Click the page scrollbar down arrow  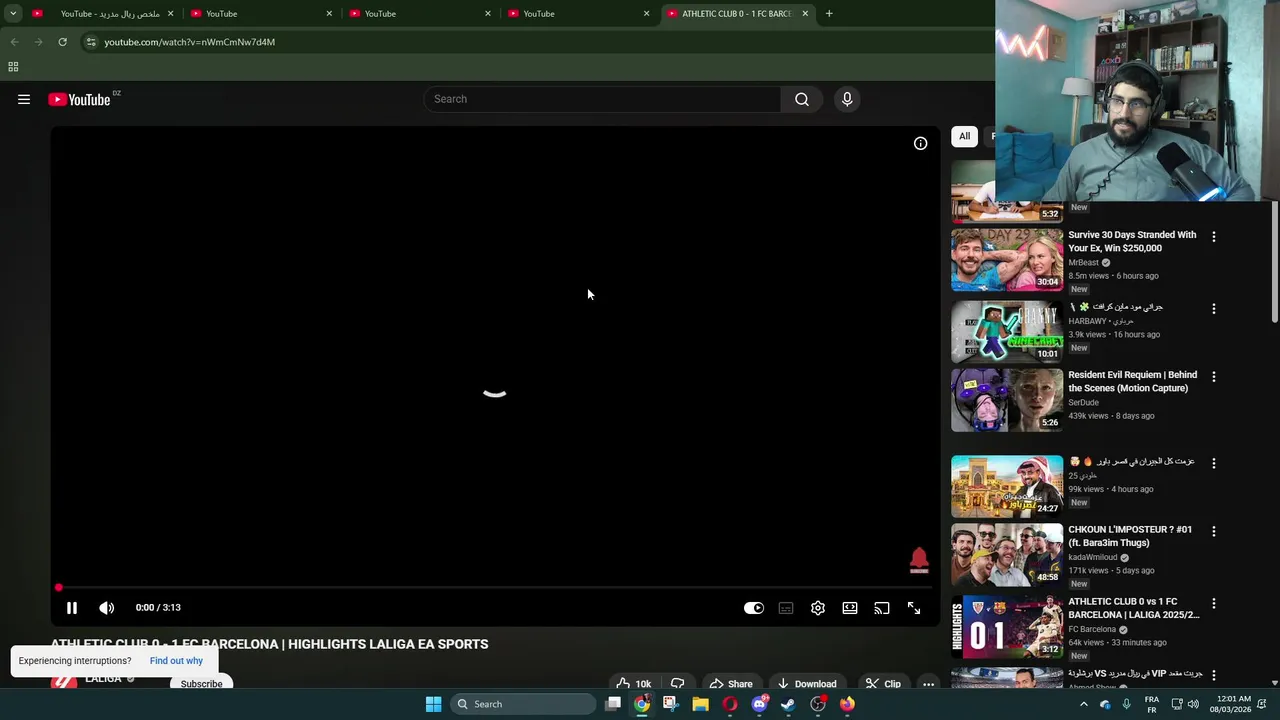click(x=1274, y=683)
